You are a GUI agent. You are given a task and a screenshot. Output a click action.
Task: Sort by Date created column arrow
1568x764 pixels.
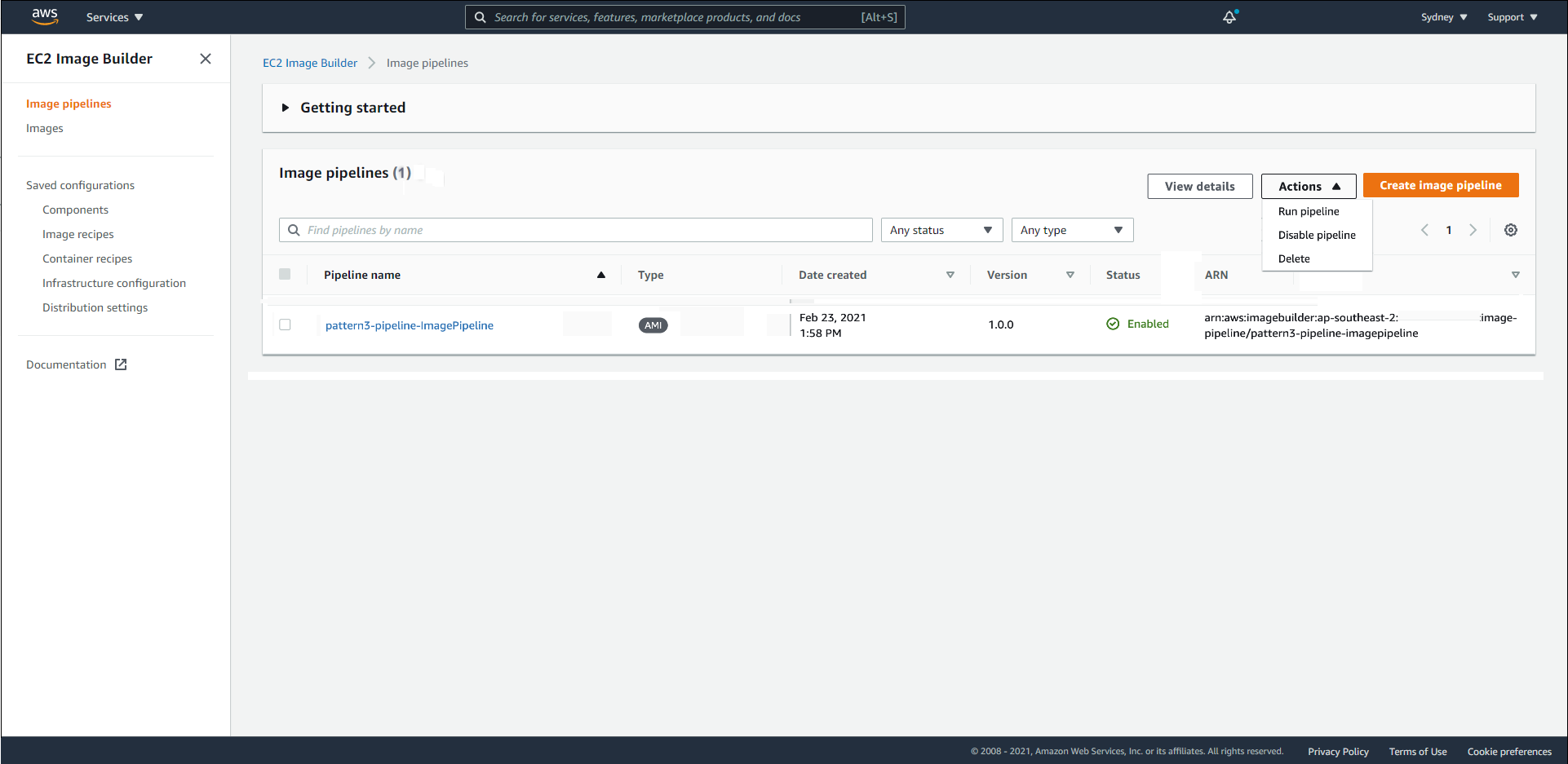(x=950, y=275)
